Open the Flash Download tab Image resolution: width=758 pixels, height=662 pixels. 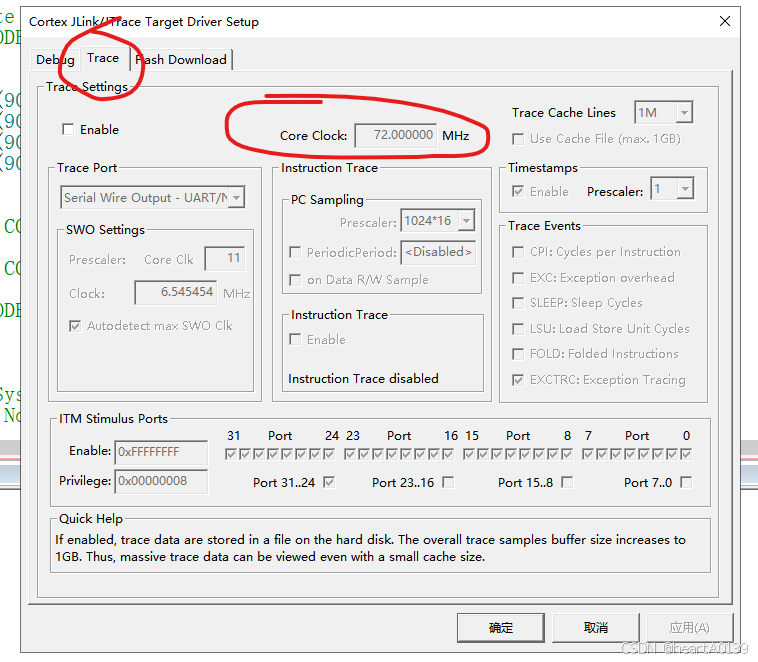(x=181, y=60)
